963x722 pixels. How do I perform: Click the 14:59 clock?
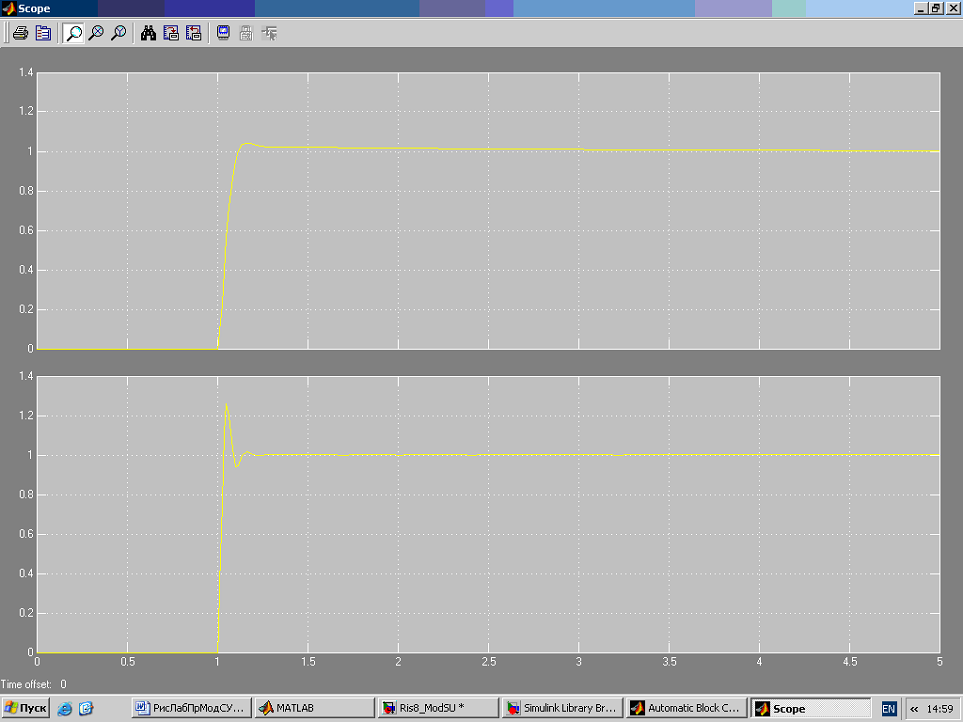click(x=940, y=708)
